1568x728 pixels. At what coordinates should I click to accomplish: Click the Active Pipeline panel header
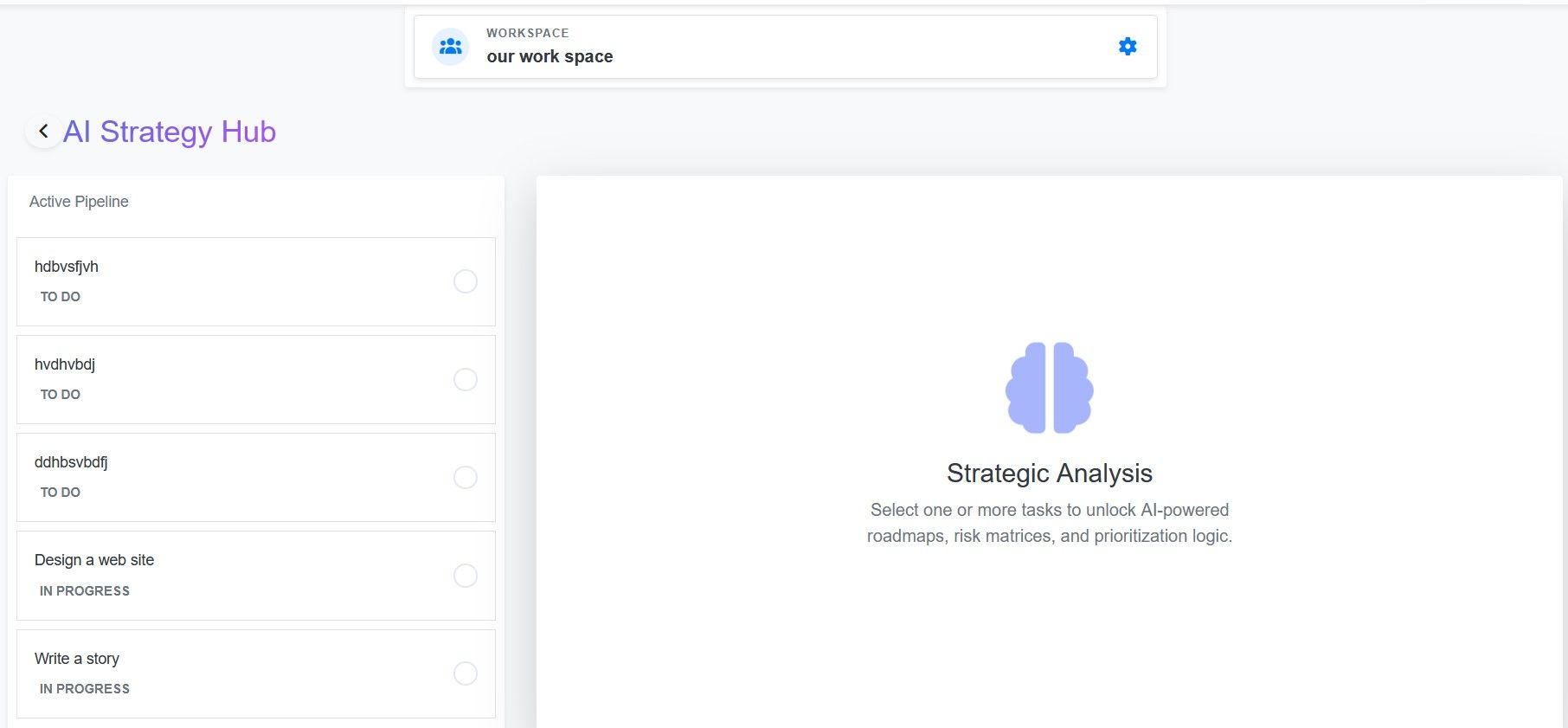tap(79, 202)
